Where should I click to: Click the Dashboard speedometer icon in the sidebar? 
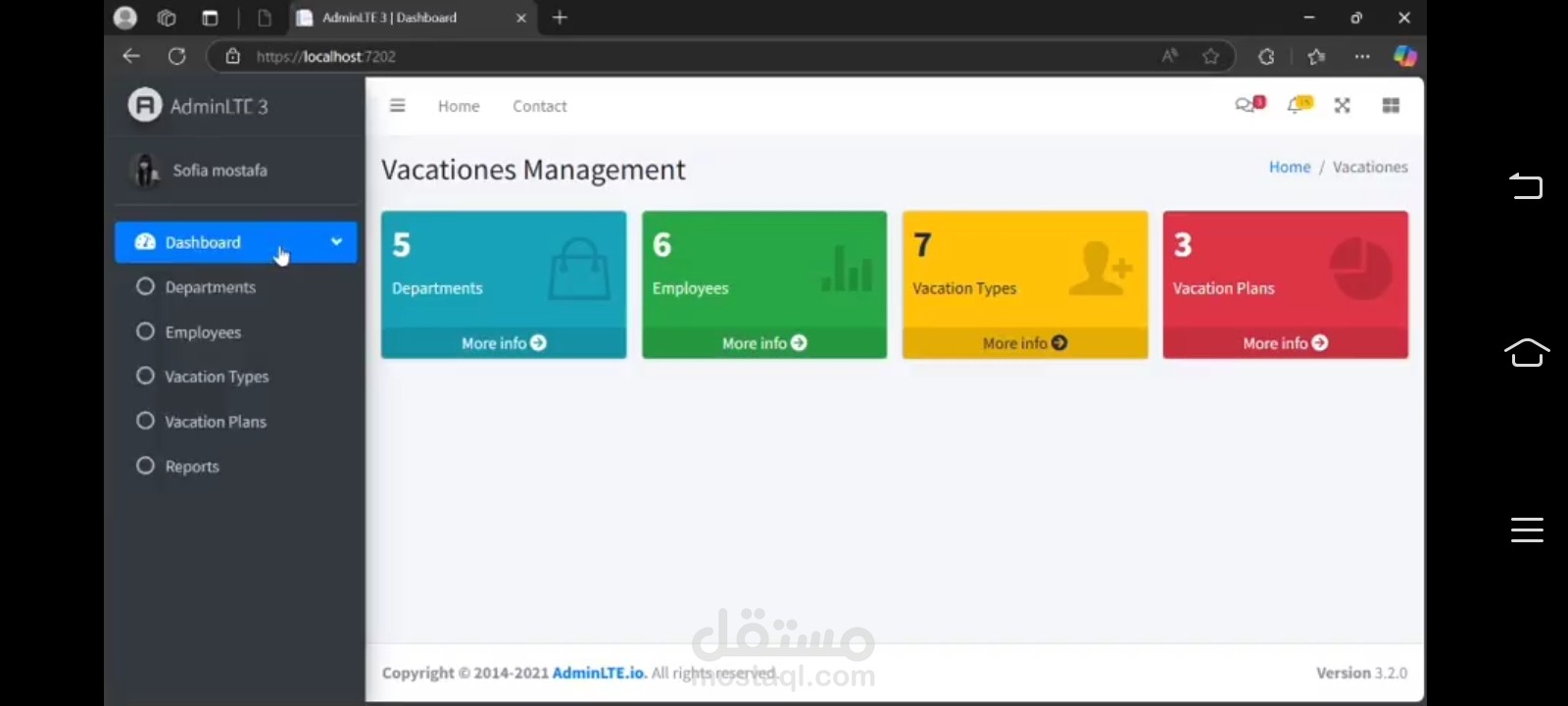[x=145, y=242]
